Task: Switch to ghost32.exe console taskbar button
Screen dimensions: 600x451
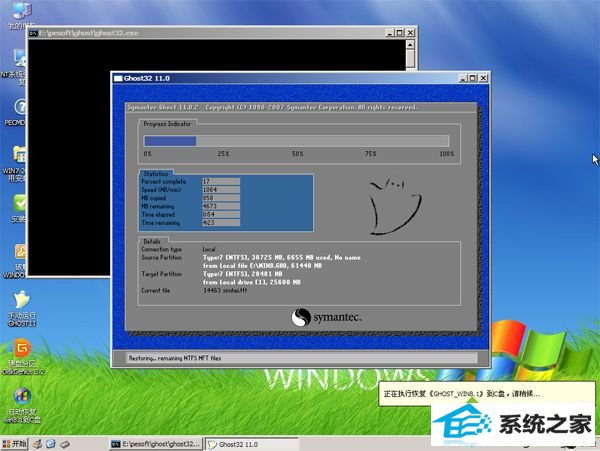Action: click(x=156, y=444)
